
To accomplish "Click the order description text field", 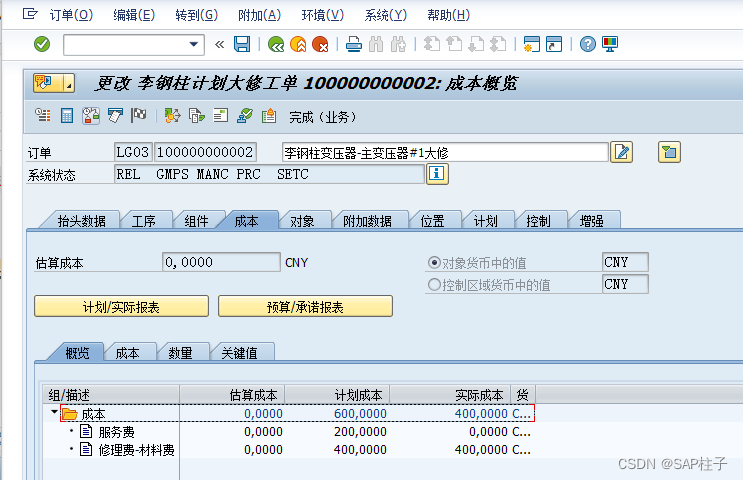I will [x=445, y=153].
